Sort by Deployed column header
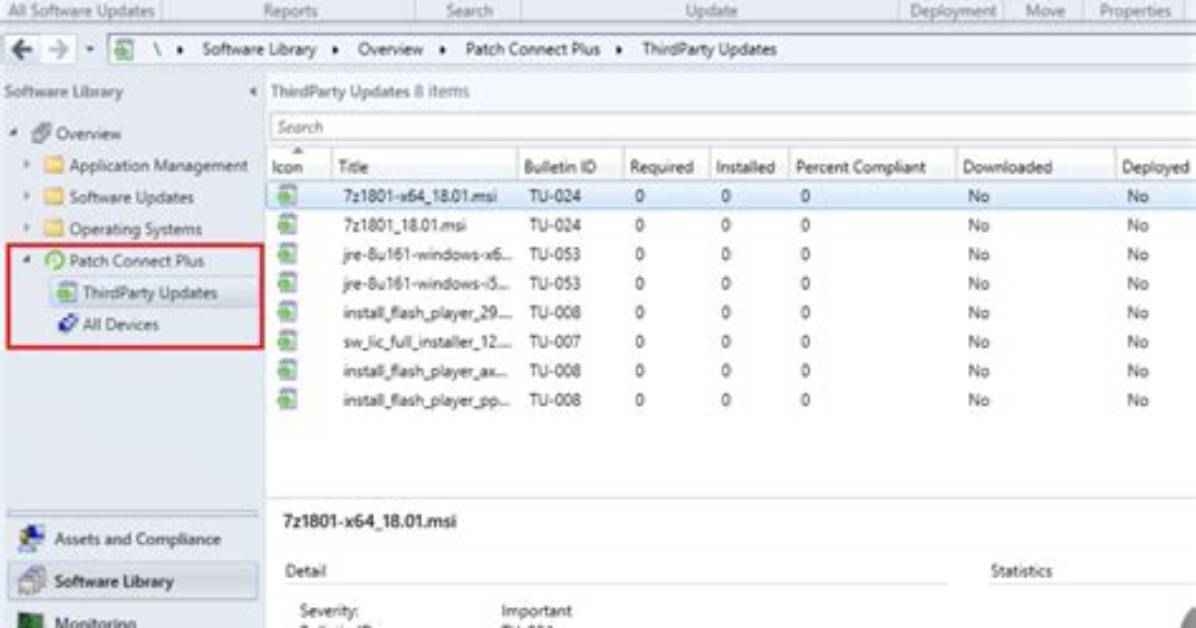The width and height of the screenshot is (1196, 628). 1155,167
